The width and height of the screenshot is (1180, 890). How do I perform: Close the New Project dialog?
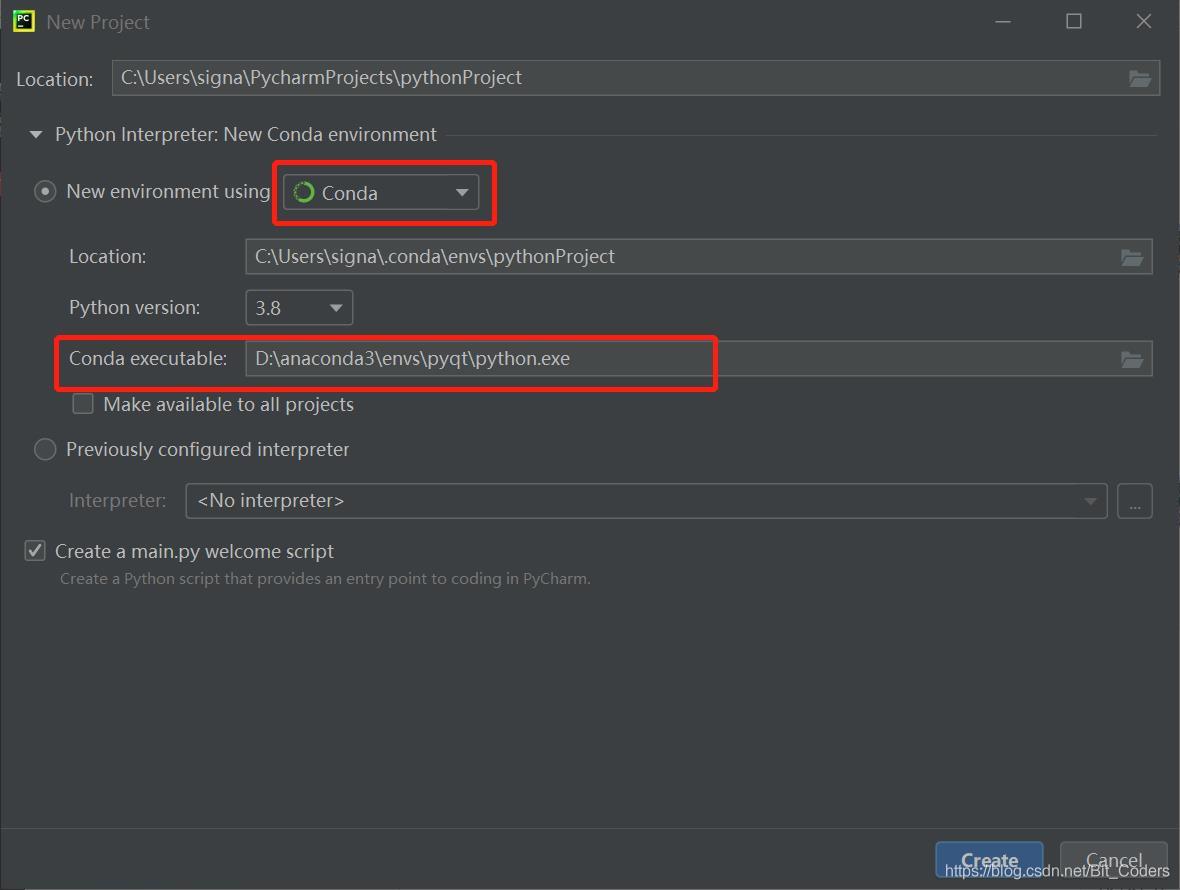1144,22
